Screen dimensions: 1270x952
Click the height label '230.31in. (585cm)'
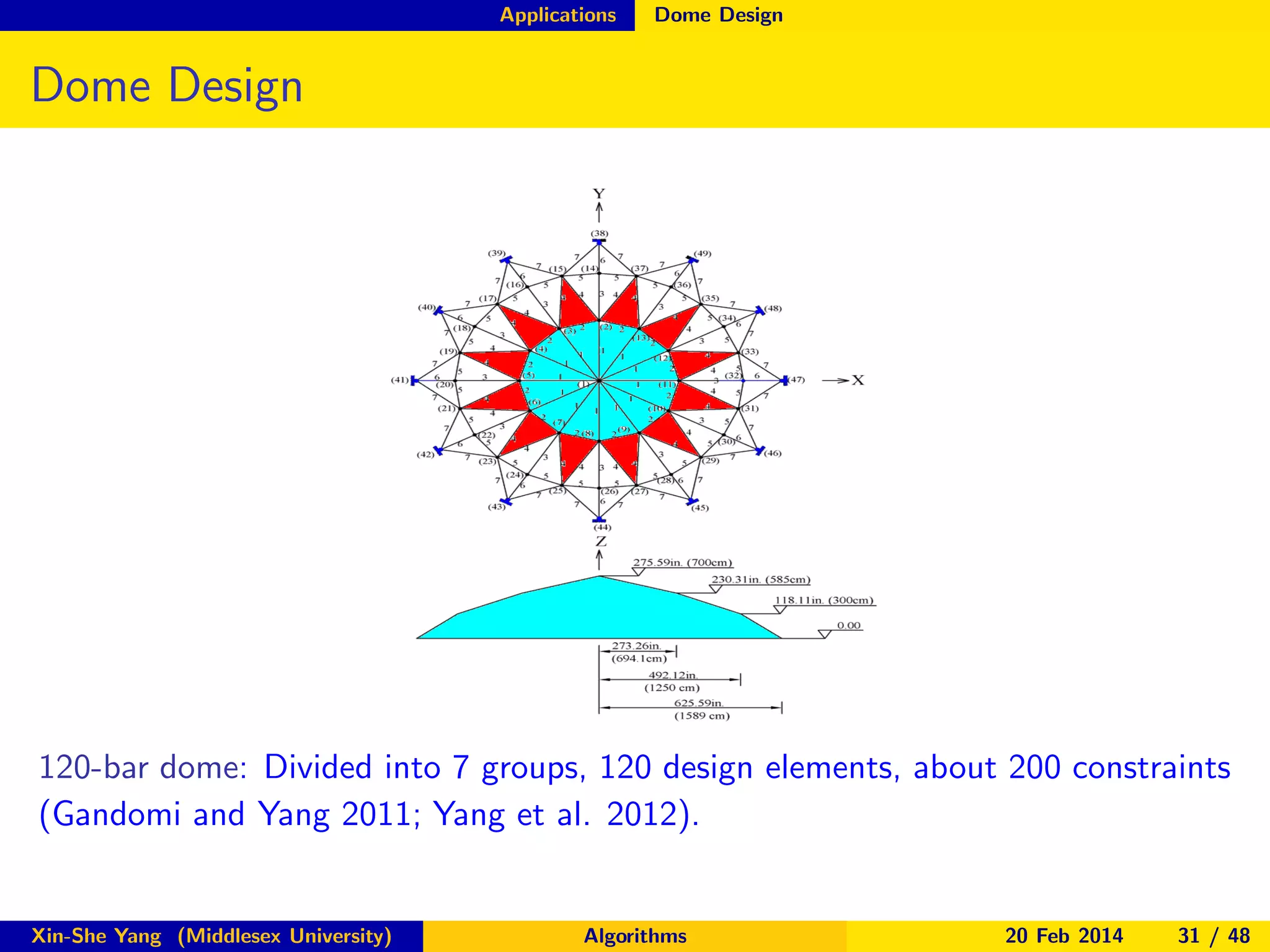(761, 580)
